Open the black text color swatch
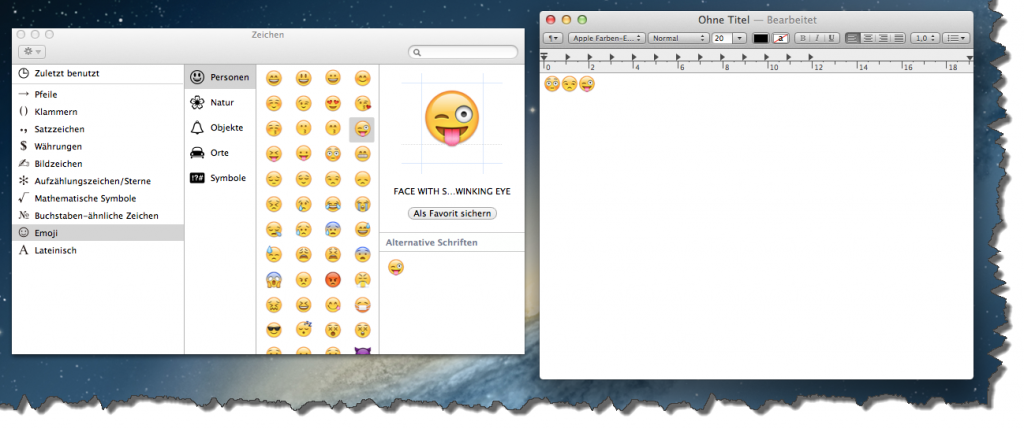The height and width of the screenshot is (429, 1024). coord(760,38)
